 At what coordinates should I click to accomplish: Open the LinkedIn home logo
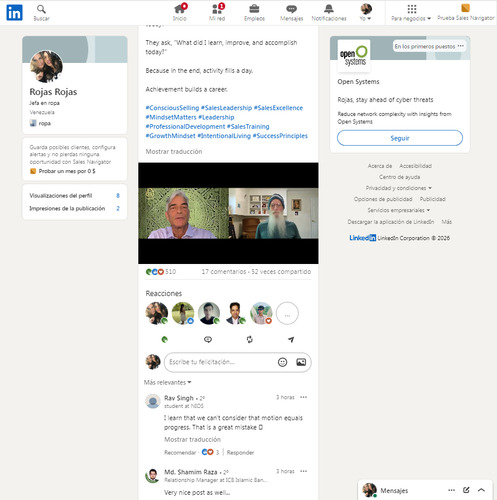click(x=14, y=13)
